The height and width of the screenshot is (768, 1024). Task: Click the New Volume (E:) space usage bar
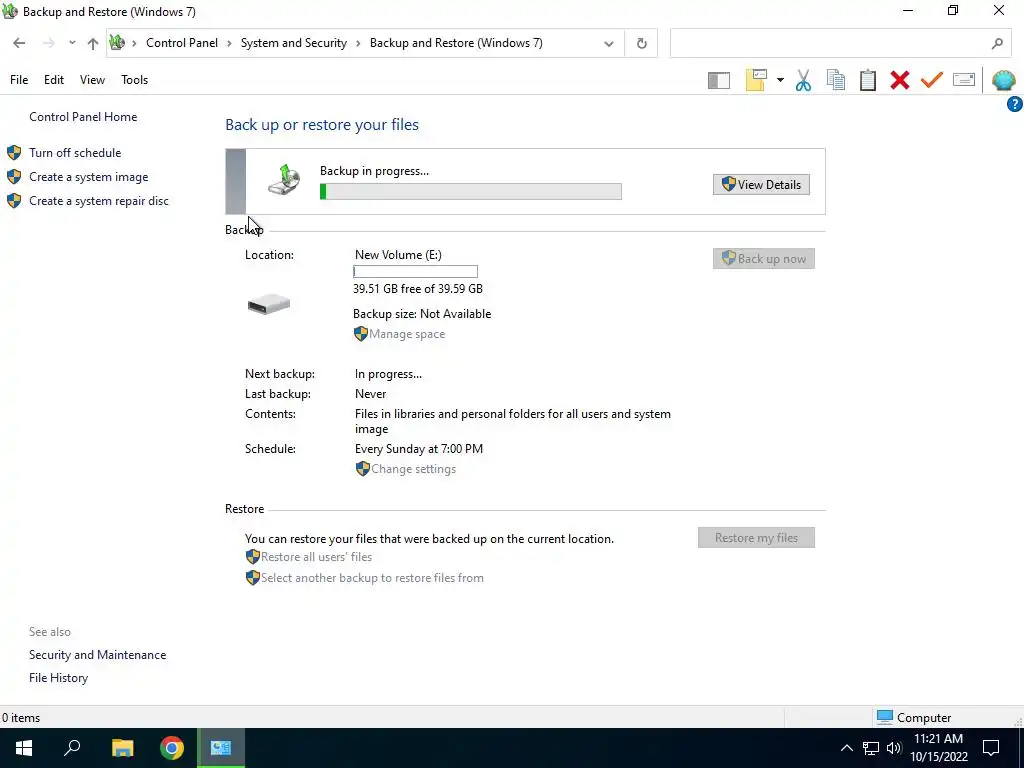tap(415, 272)
